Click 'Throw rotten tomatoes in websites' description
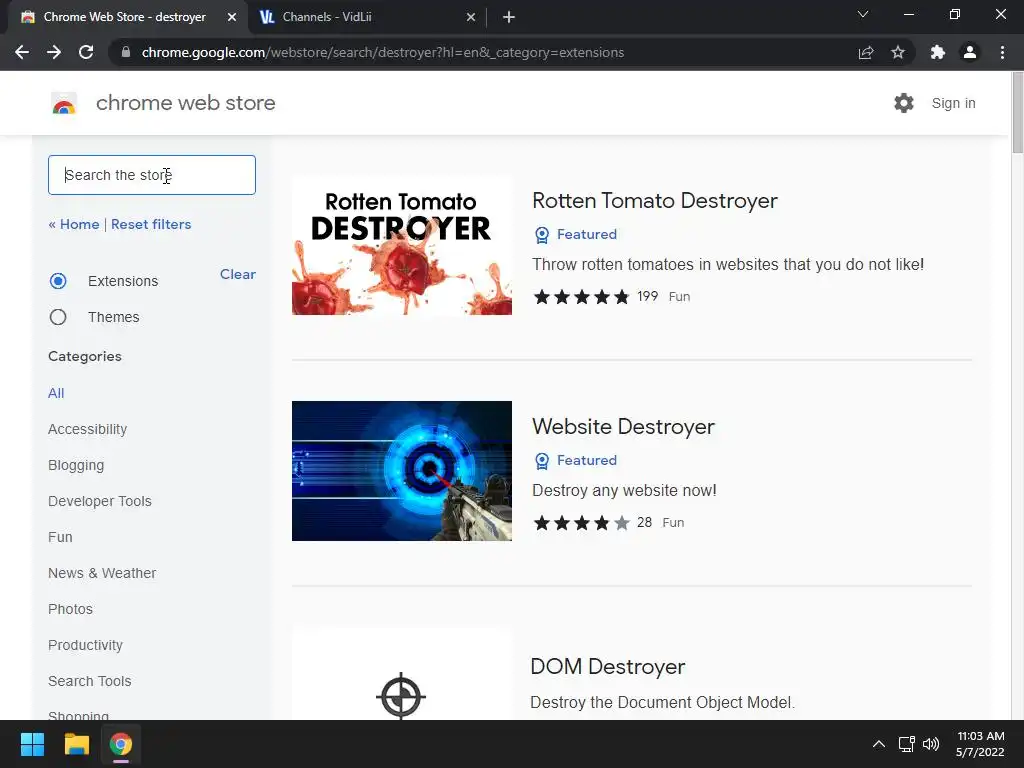 pyautogui.click(x=728, y=264)
